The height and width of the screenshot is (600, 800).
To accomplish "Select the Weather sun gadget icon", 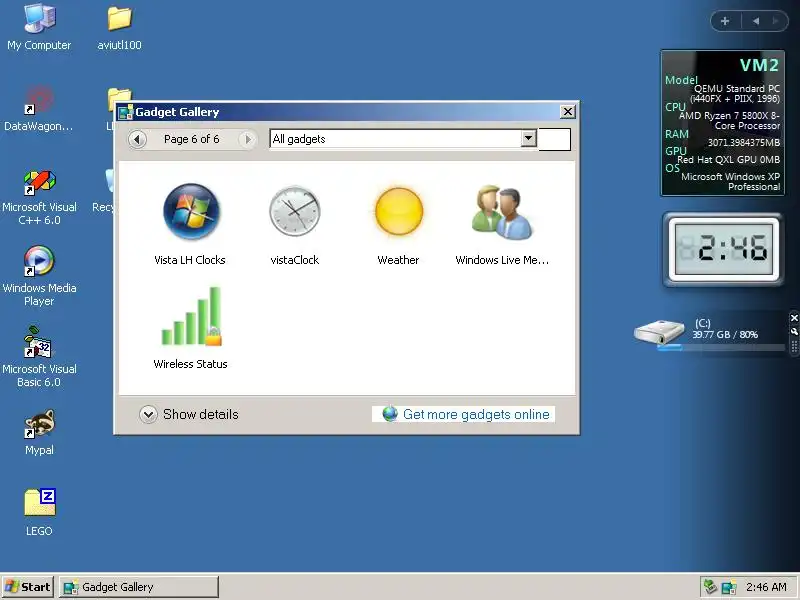I will 399,211.
